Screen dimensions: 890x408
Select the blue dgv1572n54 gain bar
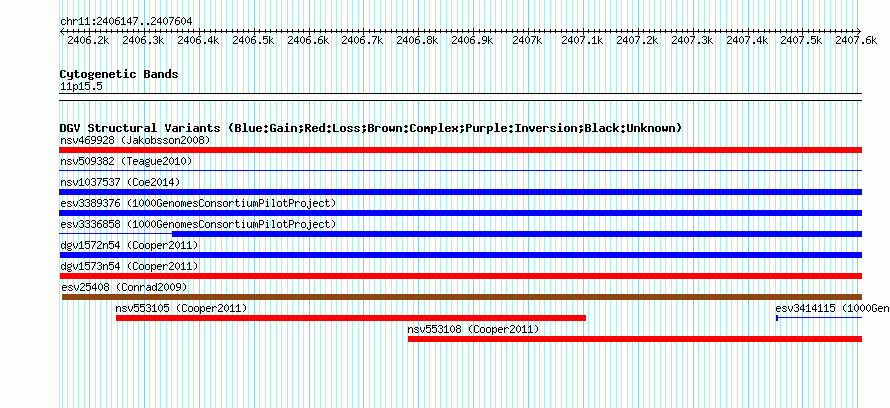click(x=460, y=255)
